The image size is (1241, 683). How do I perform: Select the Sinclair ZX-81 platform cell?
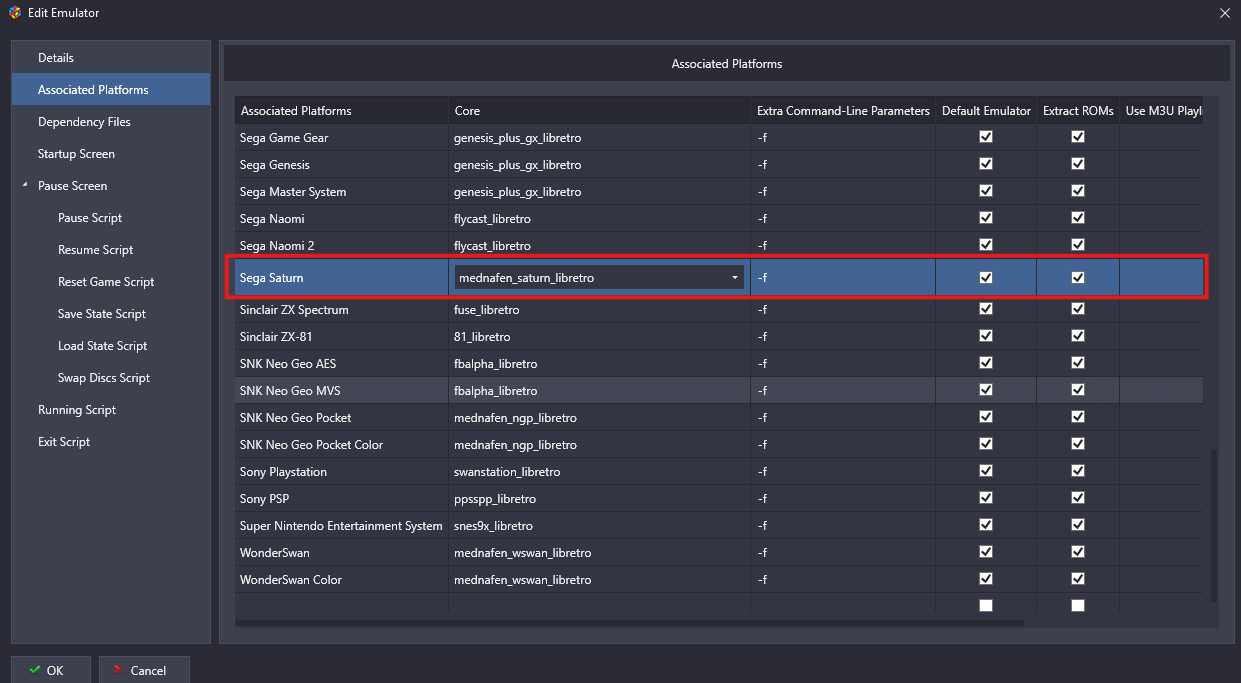pos(342,337)
